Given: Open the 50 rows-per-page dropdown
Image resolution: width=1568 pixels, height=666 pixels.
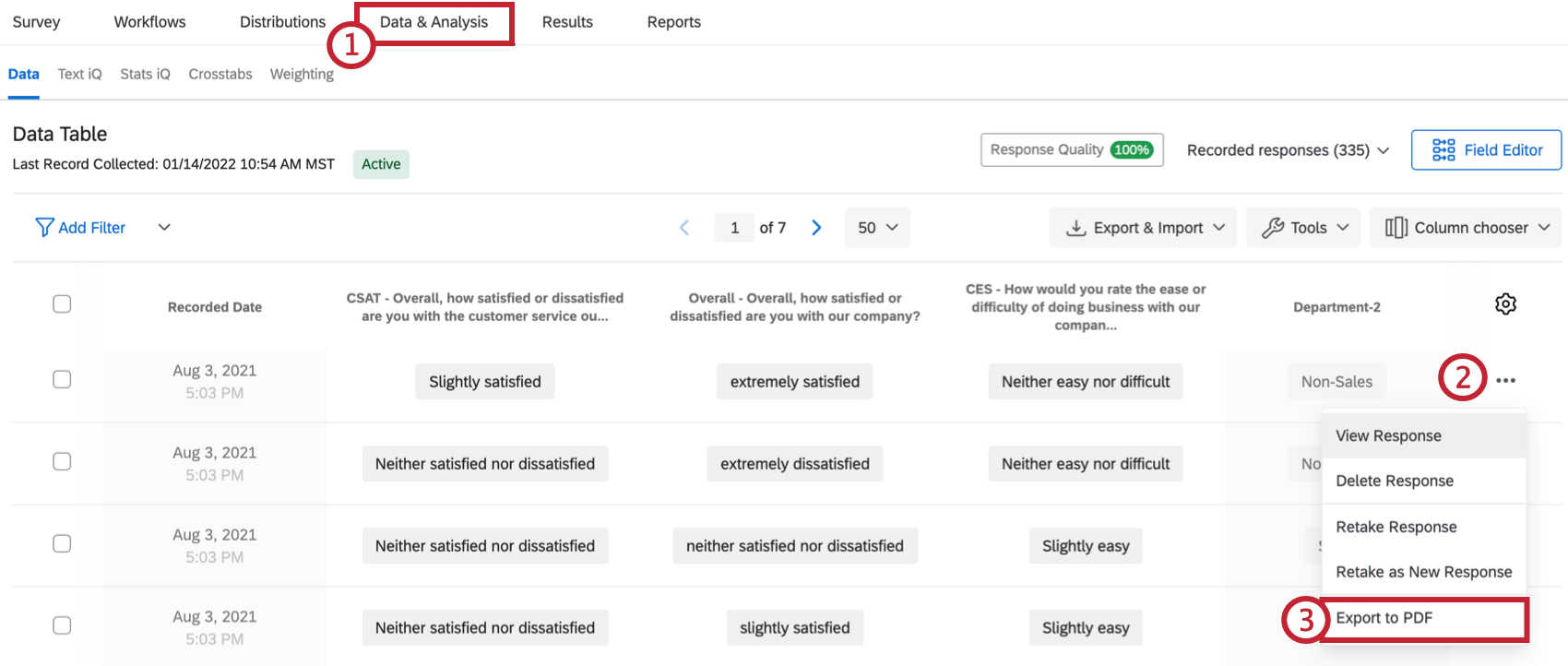Looking at the screenshot, I should click(x=876, y=228).
